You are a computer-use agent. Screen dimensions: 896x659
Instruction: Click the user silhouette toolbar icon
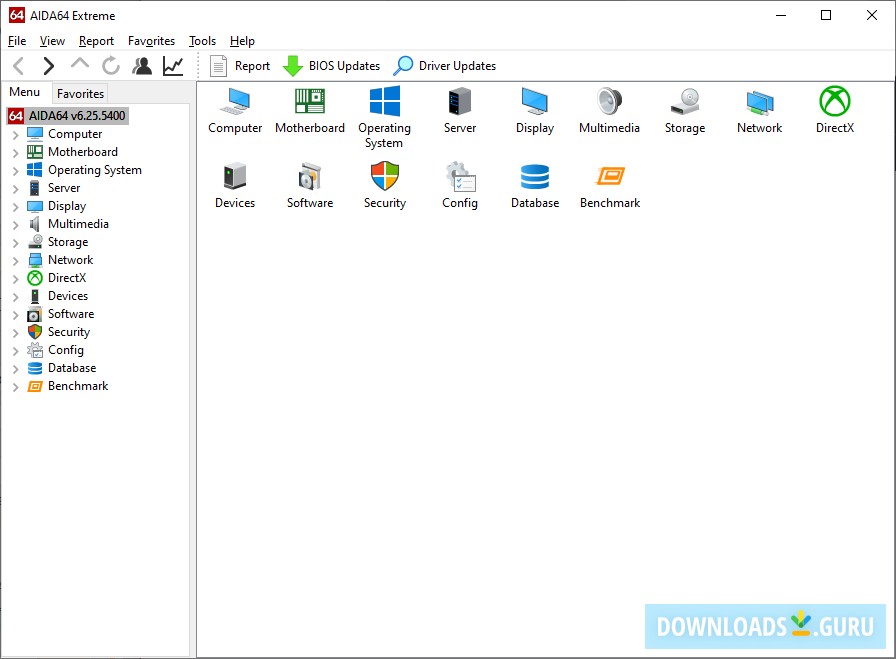(142, 66)
